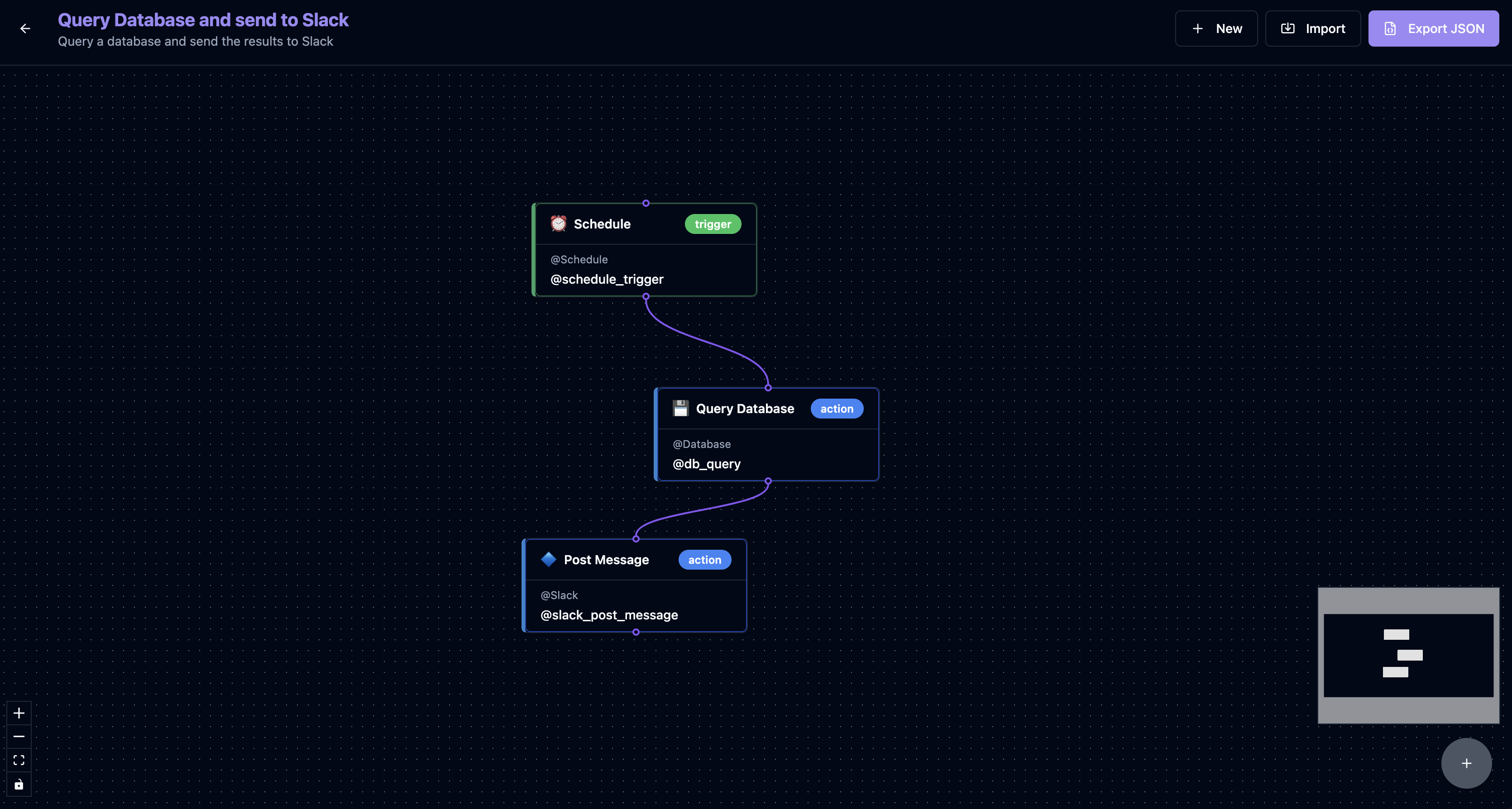Image resolution: width=1512 pixels, height=809 pixels.
Task: Click the Post Message action badge
Action: pos(704,560)
